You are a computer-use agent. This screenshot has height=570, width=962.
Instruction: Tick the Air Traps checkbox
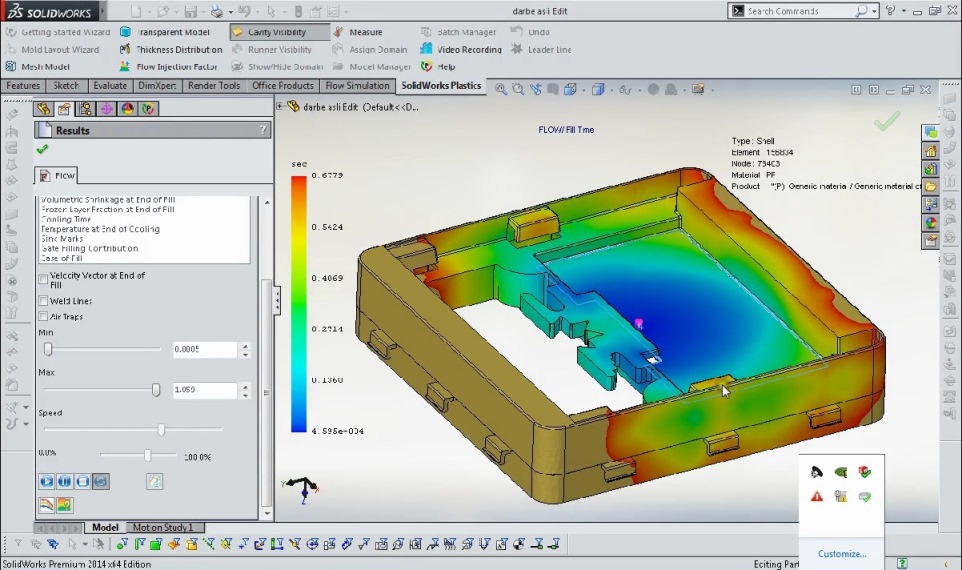point(43,317)
